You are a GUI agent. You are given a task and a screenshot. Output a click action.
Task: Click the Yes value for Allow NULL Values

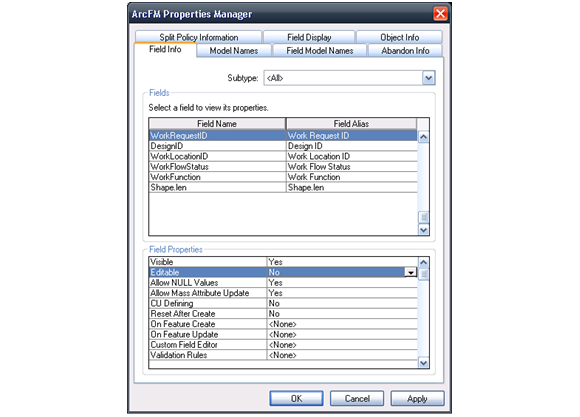pyautogui.click(x=342, y=282)
